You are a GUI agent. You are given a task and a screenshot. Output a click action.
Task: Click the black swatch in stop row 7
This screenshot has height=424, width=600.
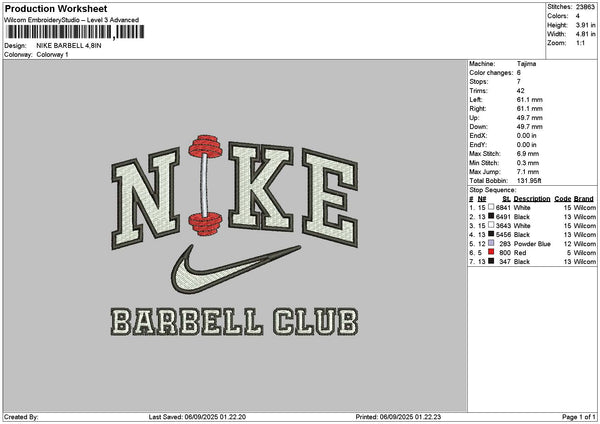click(x=491, y=261)
